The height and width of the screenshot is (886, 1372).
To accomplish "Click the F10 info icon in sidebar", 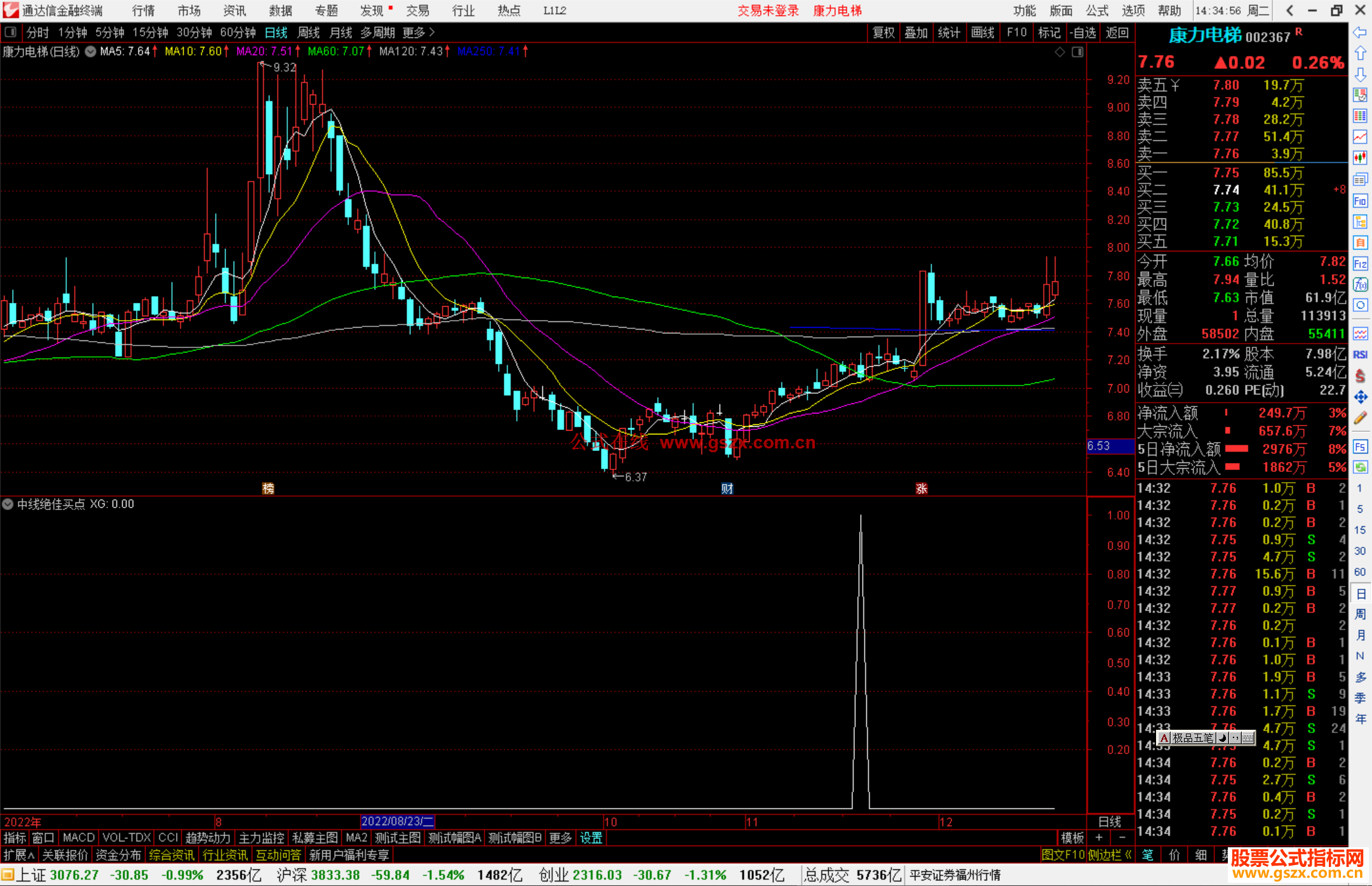I will click(1360, 201).
